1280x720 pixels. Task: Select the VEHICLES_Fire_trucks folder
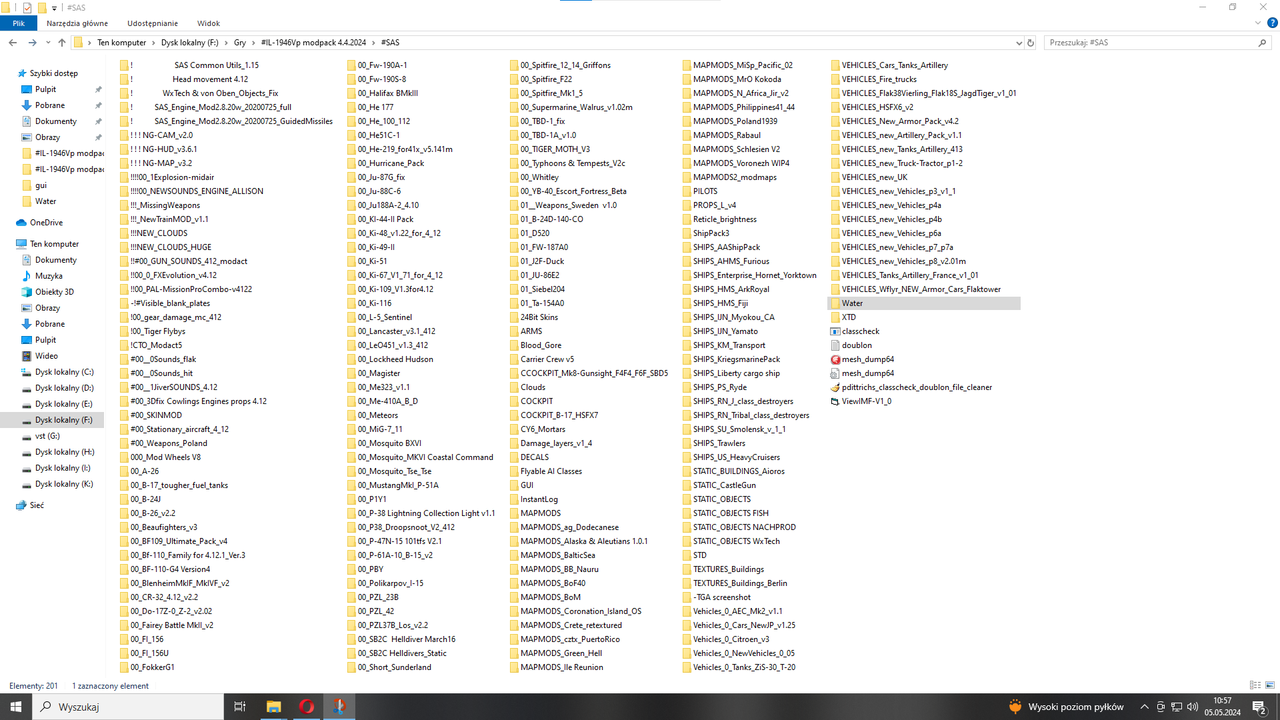(x=873, y=79)
